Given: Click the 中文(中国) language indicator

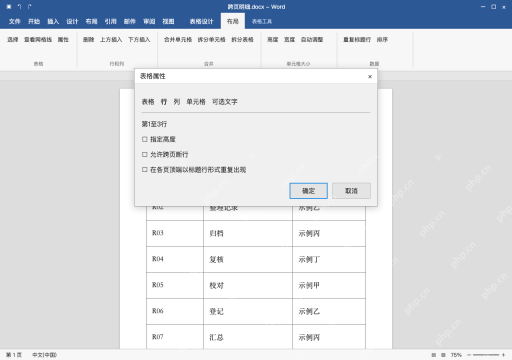Looking at the screenshot, I should 44,355.
